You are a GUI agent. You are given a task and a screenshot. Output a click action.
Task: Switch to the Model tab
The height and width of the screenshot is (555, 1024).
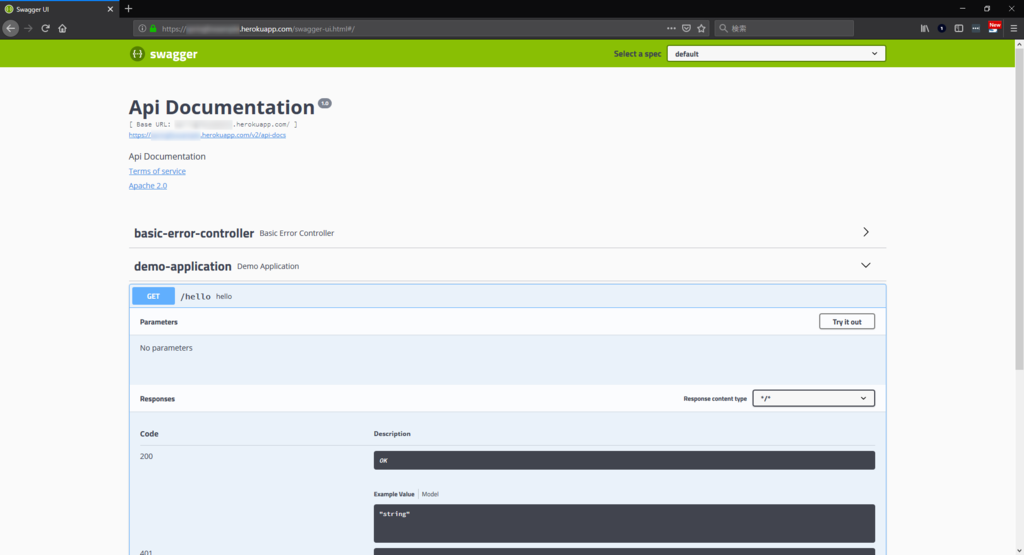pyautogui.click(x=430, y=494)
